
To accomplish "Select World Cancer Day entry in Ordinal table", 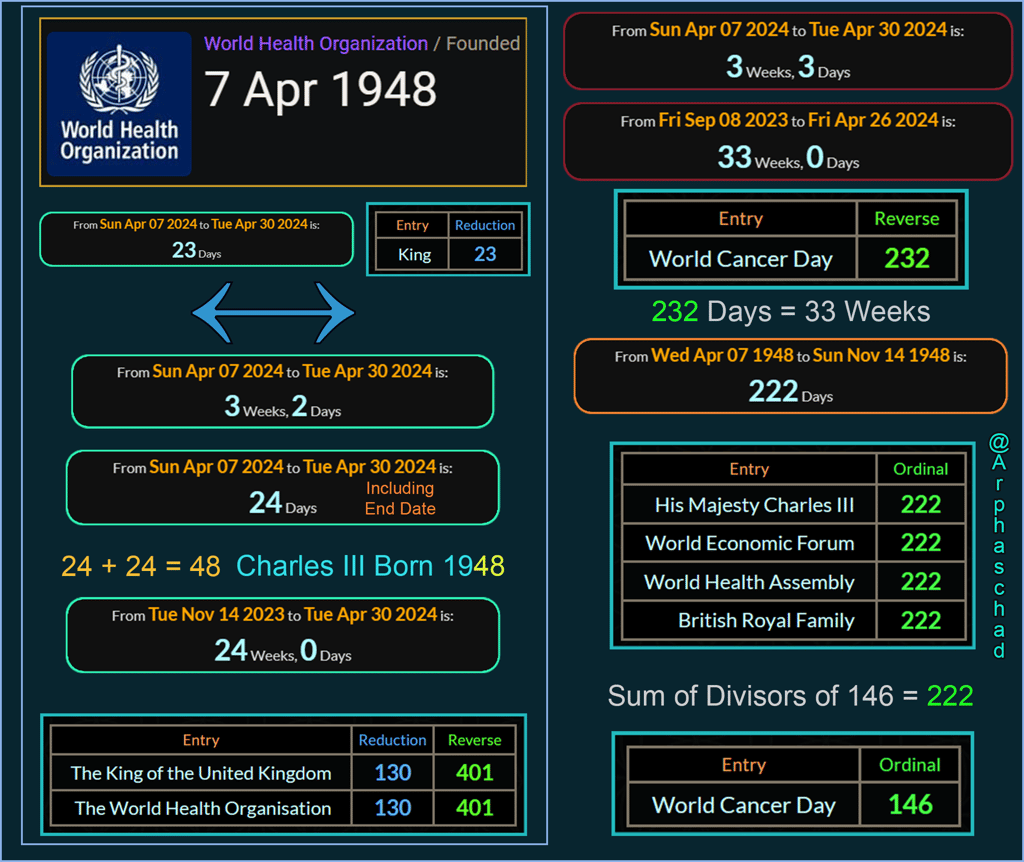I will (743, 805).
